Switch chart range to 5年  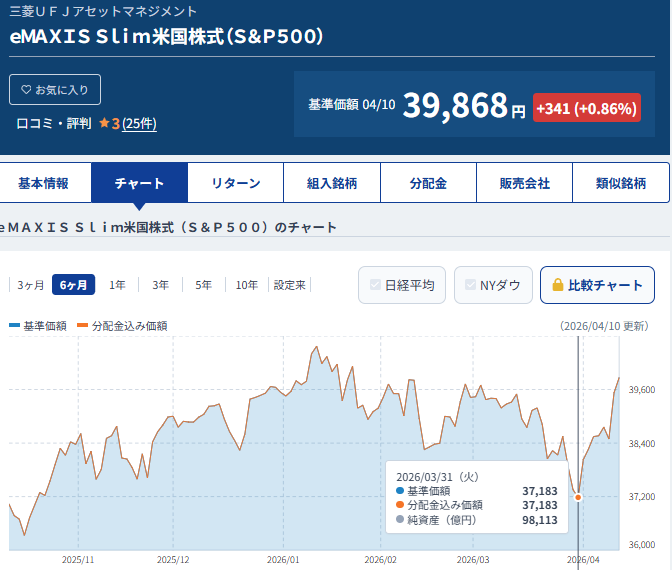(204, 285)
